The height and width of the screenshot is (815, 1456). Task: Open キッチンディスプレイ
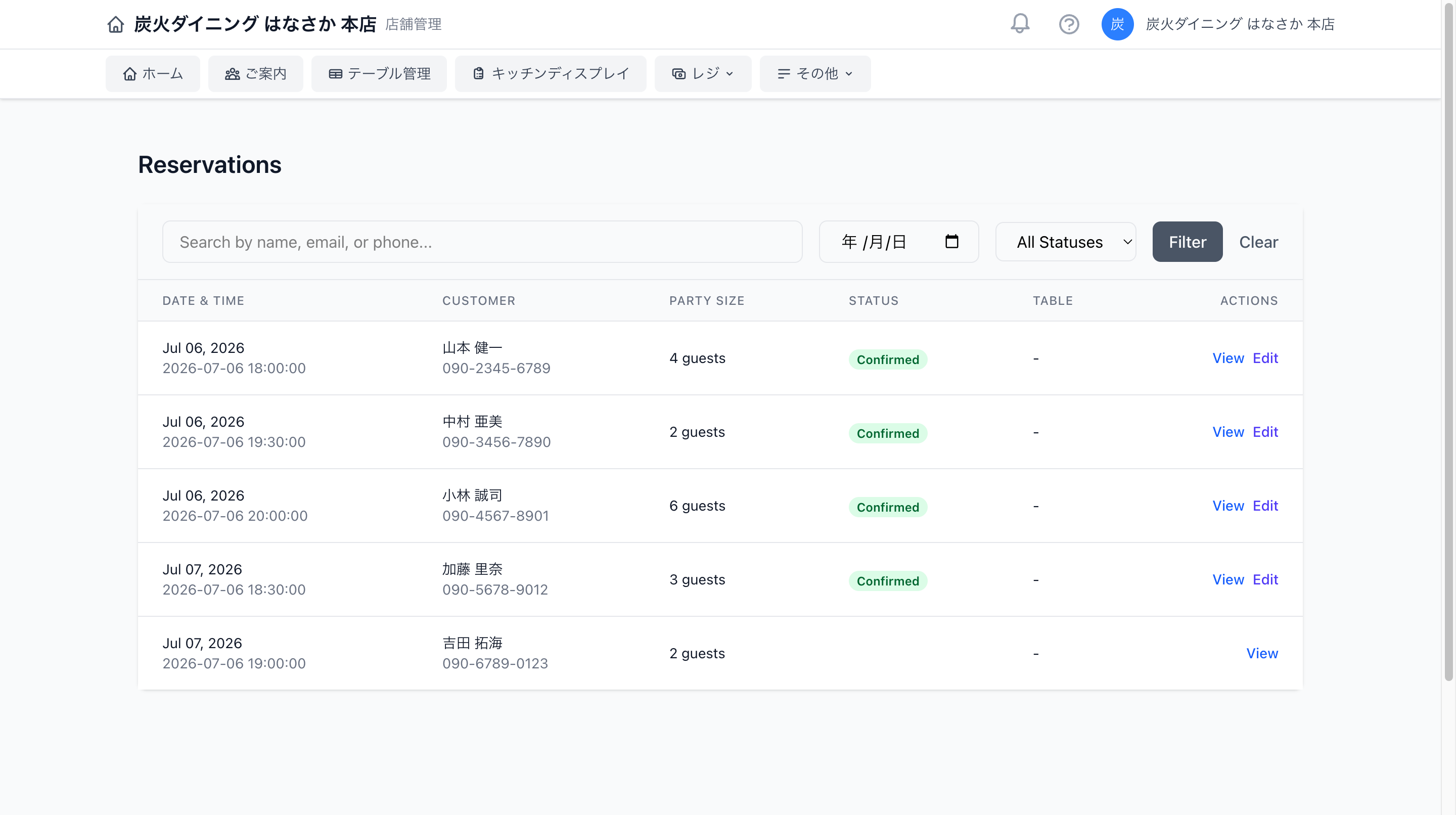(551, 73)
